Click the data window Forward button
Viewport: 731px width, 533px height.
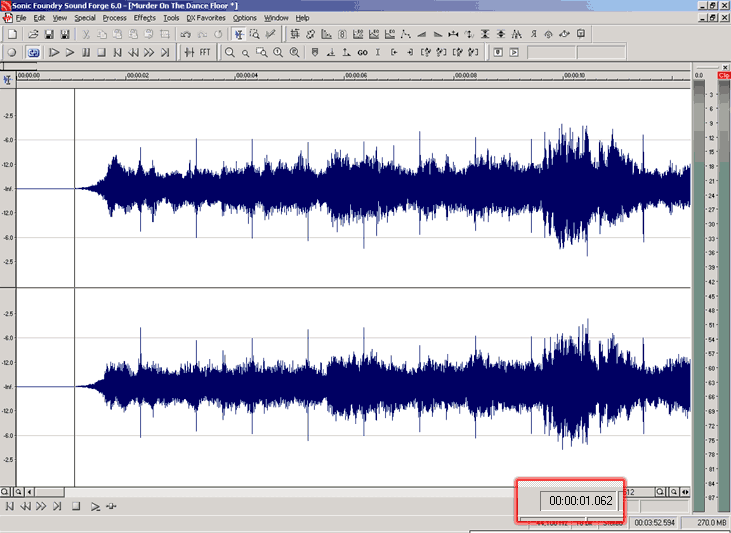(x=41, y=506)
